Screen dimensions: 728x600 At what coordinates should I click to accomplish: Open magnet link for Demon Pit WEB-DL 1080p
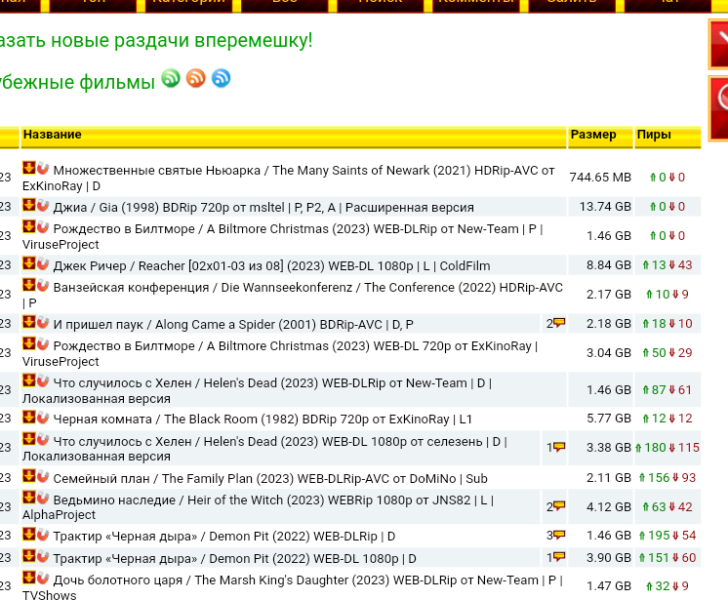(x=43, y=556)
